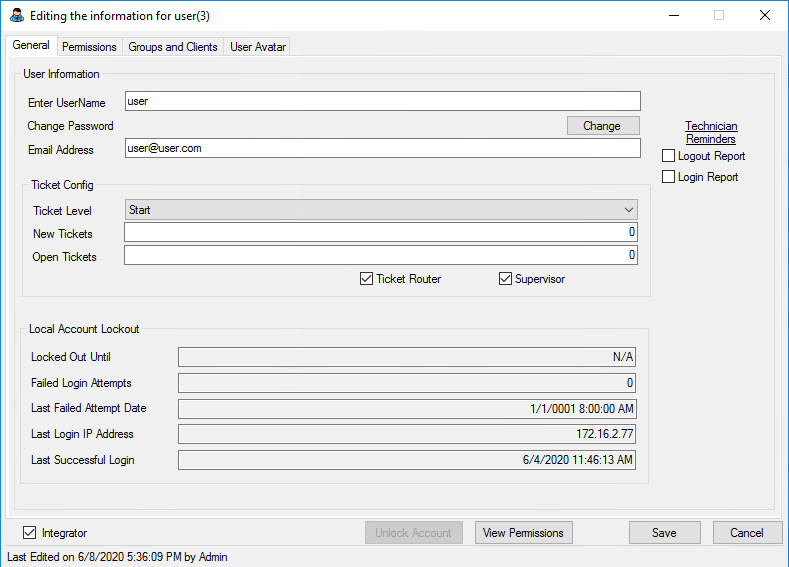Open the Groups and Clients tab
Image resolution: width=789 pixels, height=567 pixels.
(x=173, y=47)
